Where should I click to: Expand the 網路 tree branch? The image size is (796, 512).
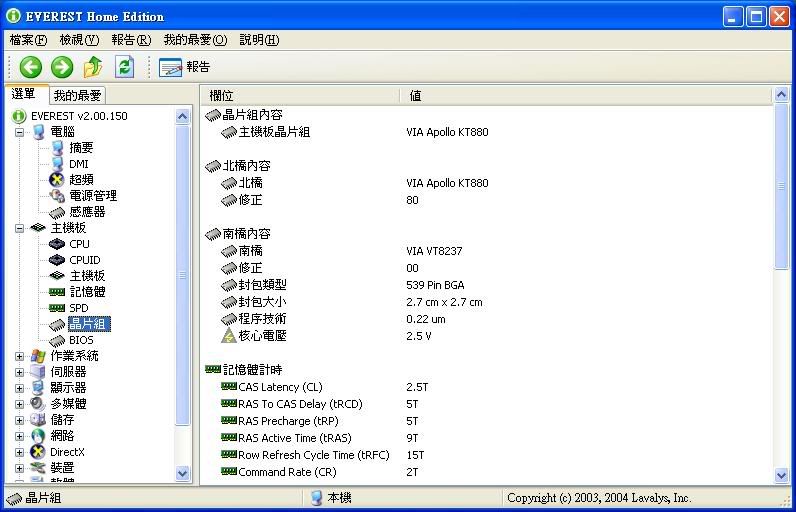19,436
